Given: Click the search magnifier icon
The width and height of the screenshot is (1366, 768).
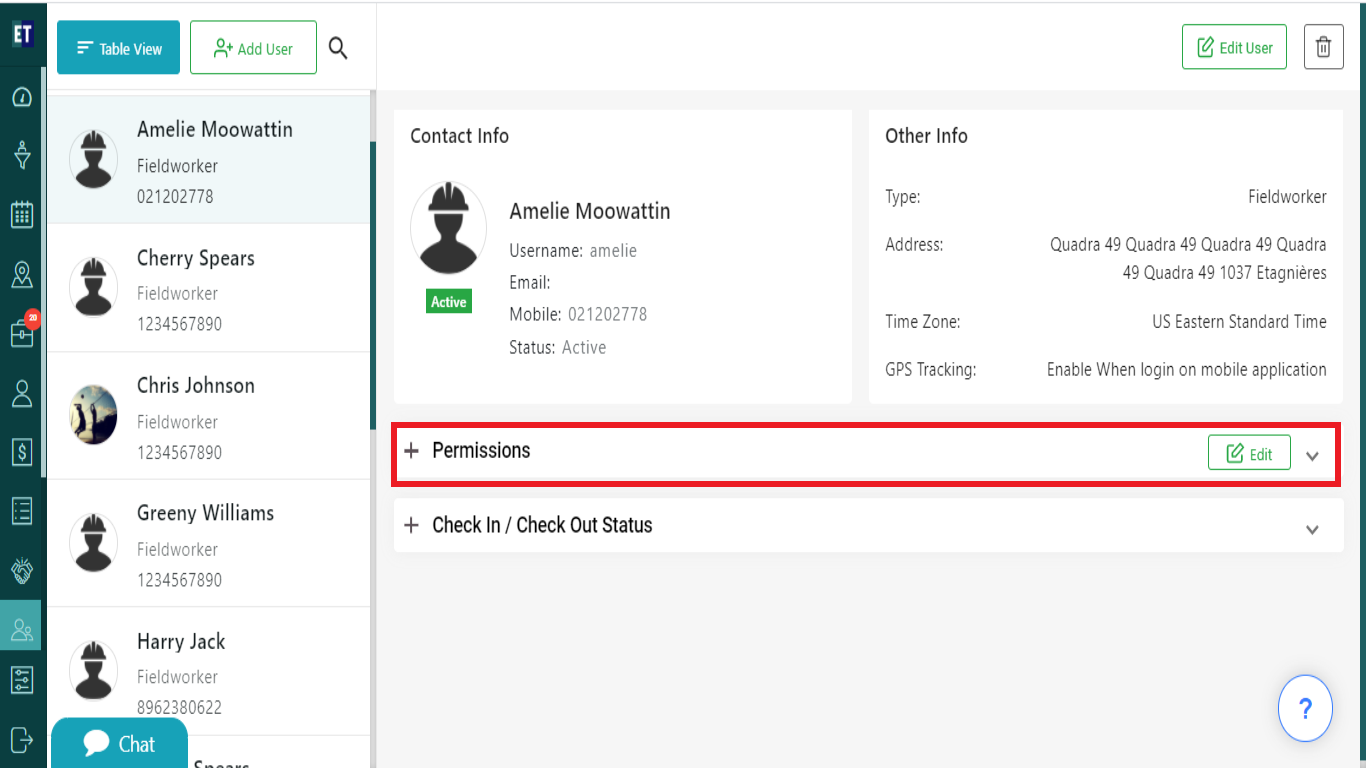Looking at the screenshot, I should coord(338,48).
